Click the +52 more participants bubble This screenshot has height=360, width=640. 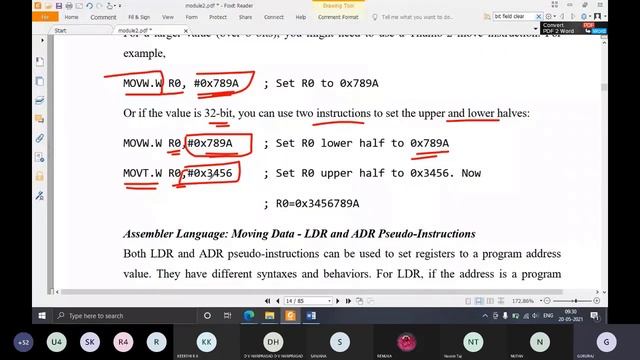coord(23,342)
